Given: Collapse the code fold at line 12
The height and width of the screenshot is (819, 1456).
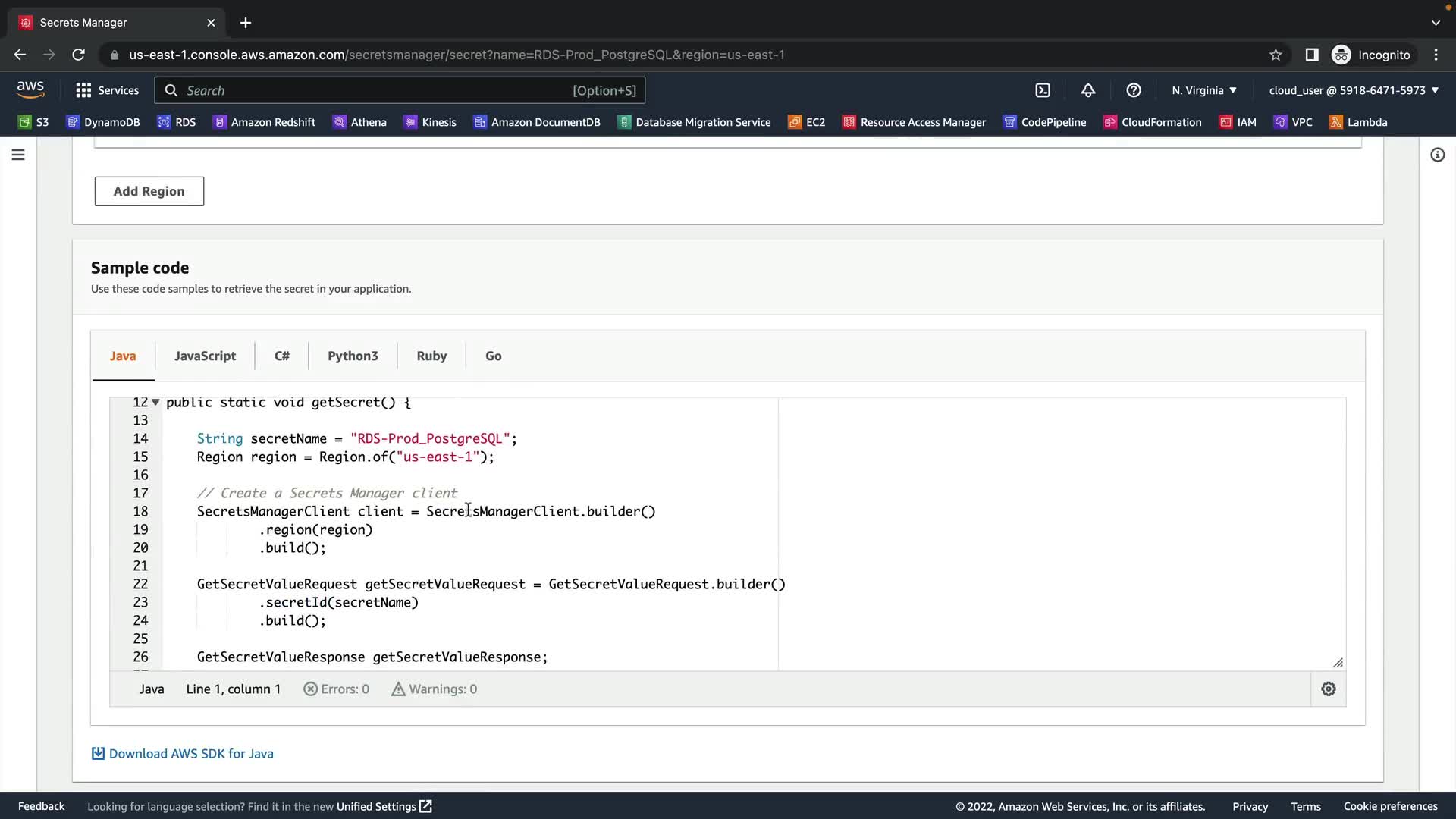Looking at the screenshot, I should (x=155, y=403).
